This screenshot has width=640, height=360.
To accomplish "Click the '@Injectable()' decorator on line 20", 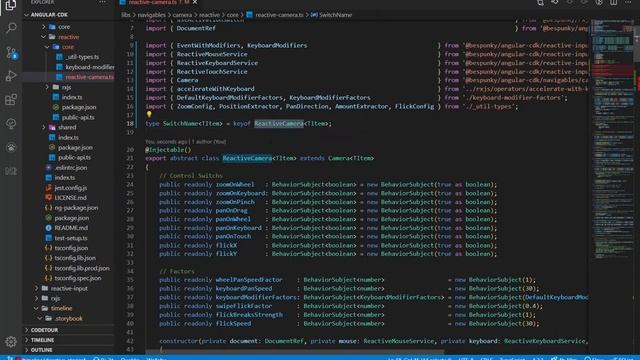I will point(168,150).
